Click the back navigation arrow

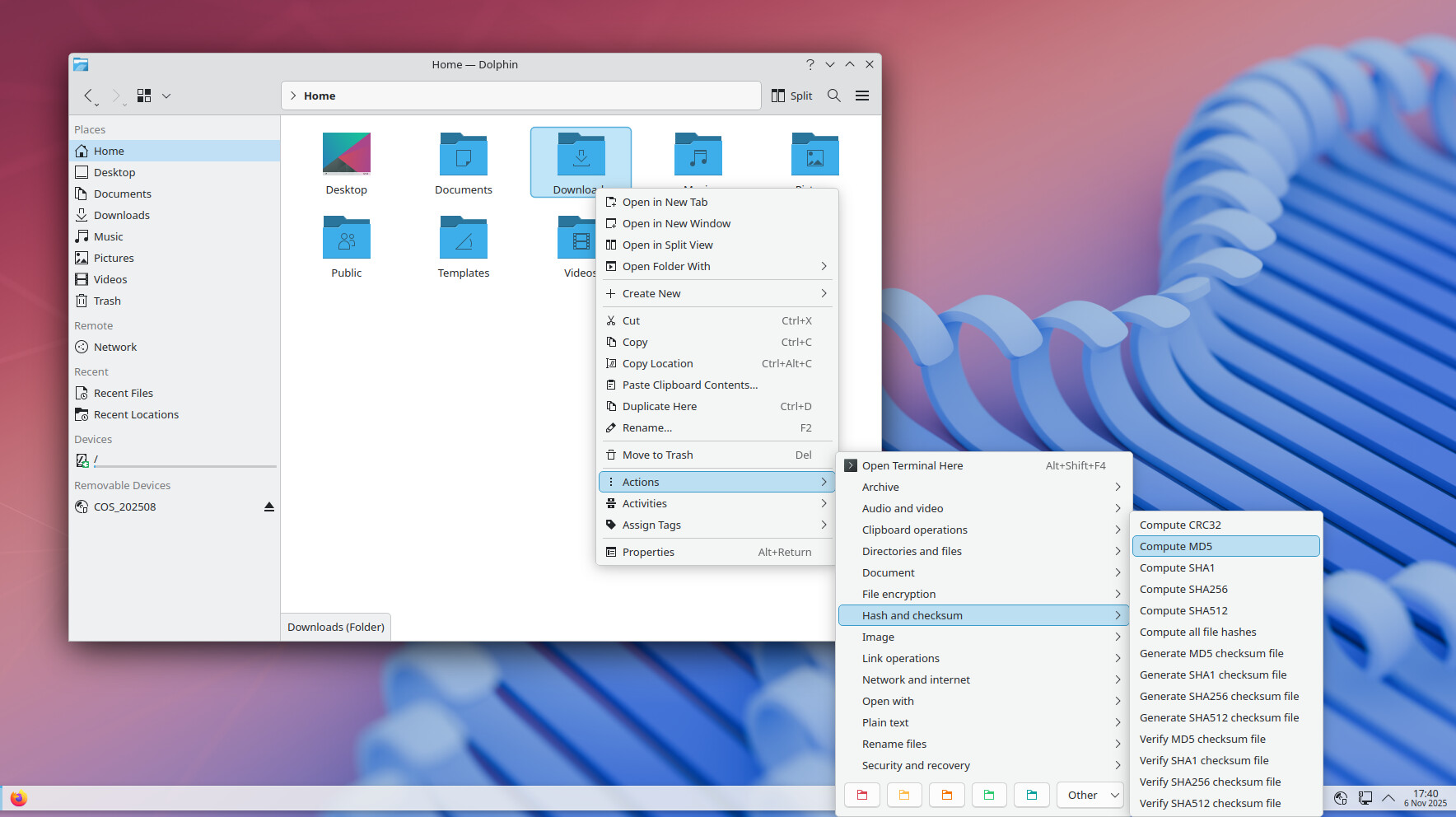[x=89, y=96]
